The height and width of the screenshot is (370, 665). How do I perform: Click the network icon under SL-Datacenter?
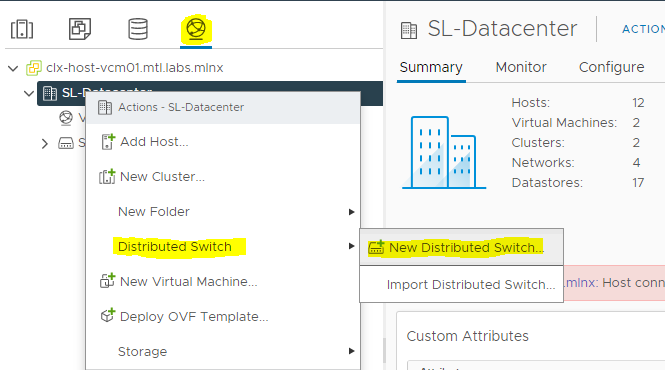(66, 118)
